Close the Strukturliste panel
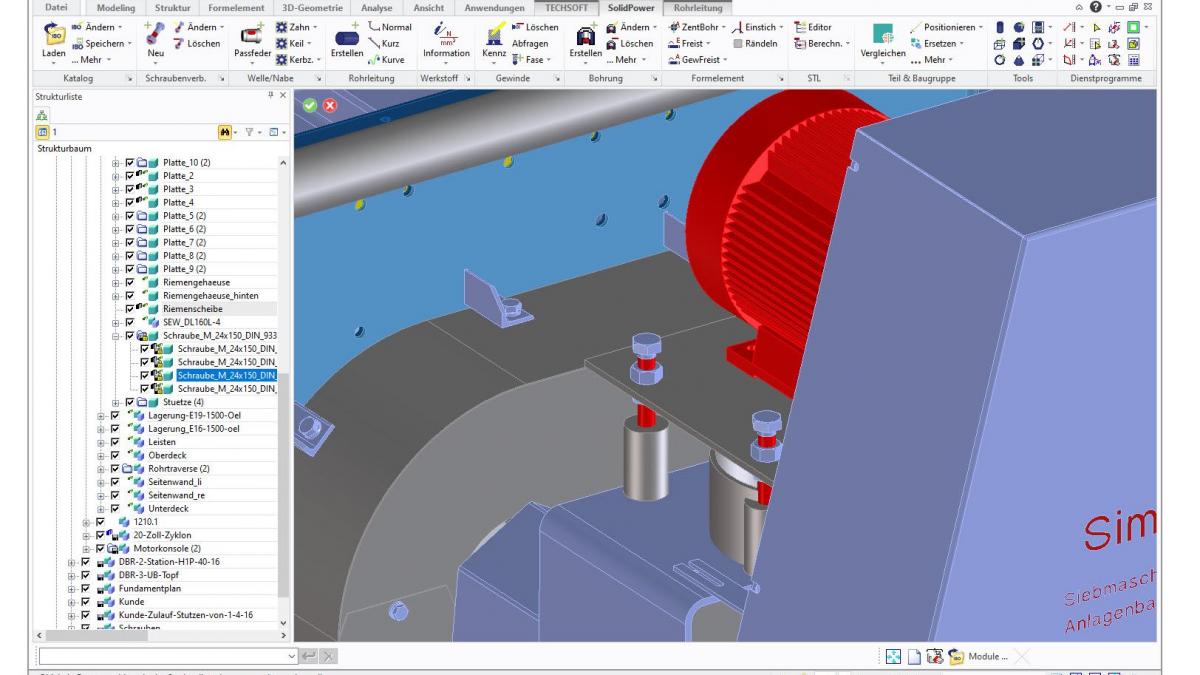 pos(284,94)
